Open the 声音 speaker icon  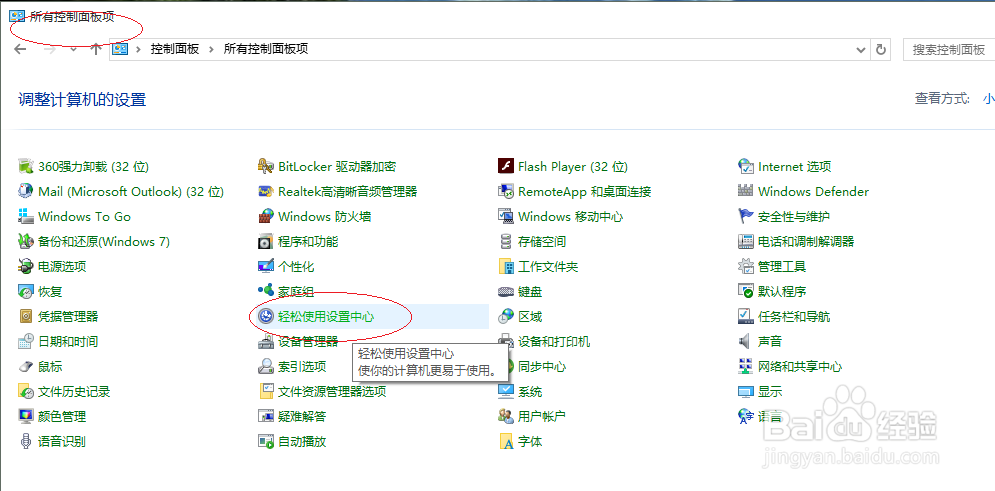pos(746,342)
